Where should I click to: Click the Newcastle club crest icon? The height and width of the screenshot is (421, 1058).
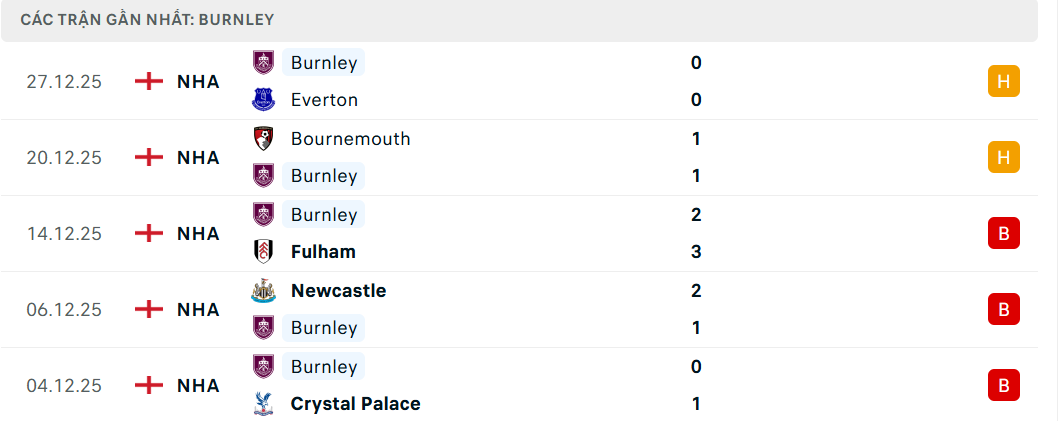(x=263, y=291)
